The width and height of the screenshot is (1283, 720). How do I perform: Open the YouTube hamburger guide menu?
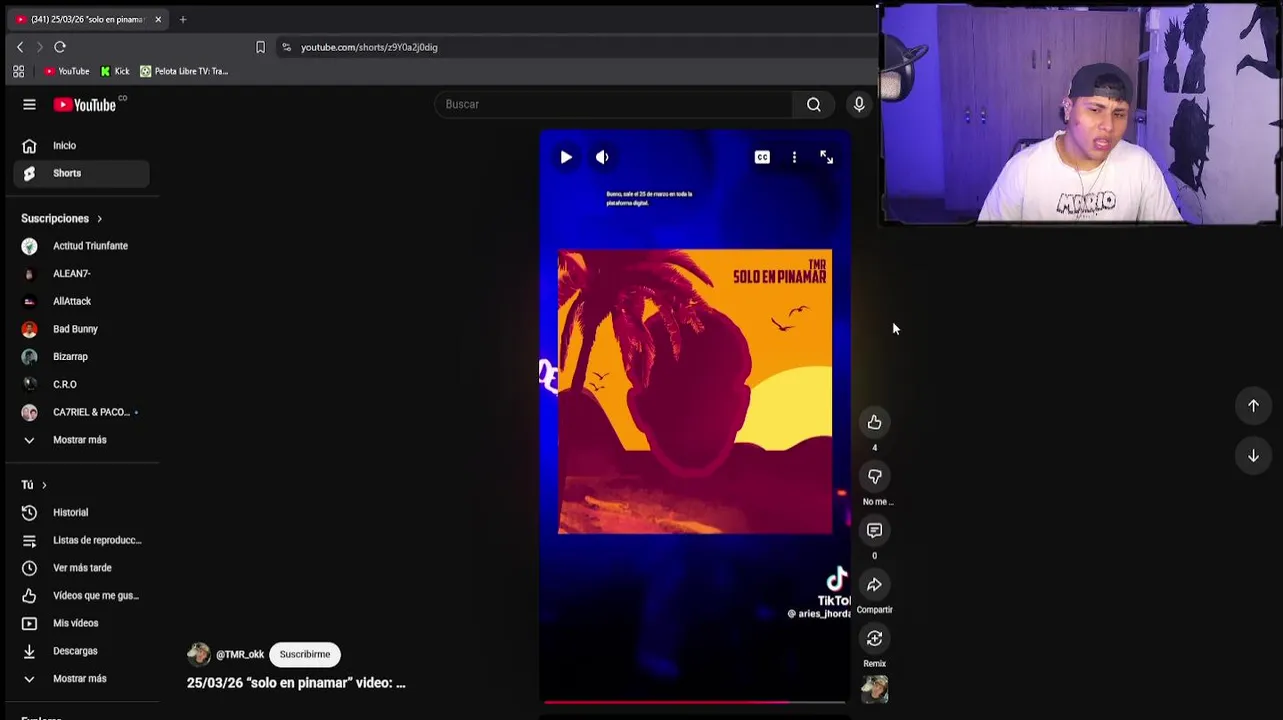(29, 104)
